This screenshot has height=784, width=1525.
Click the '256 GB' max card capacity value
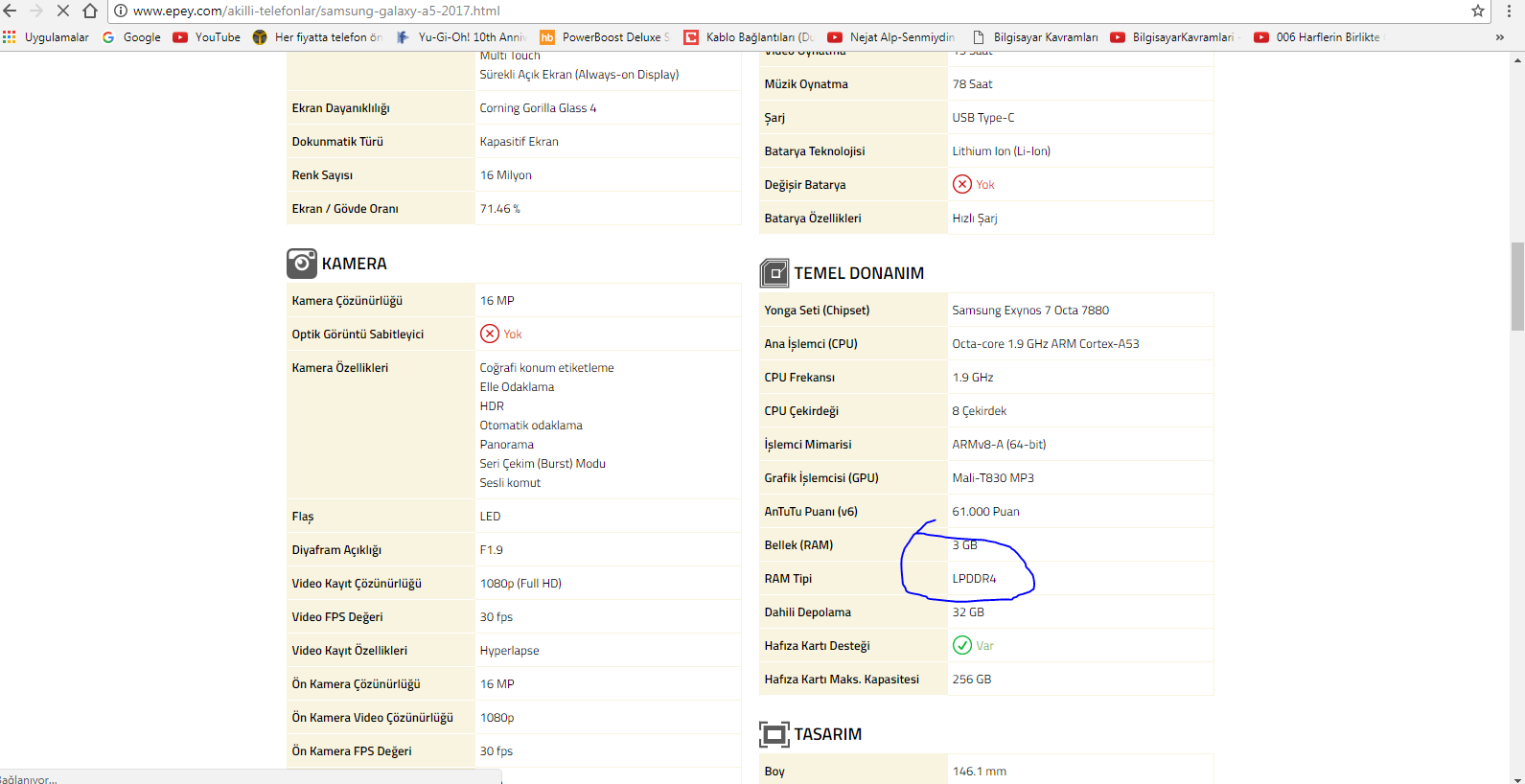pyautogui.click(x=972, y=680)
